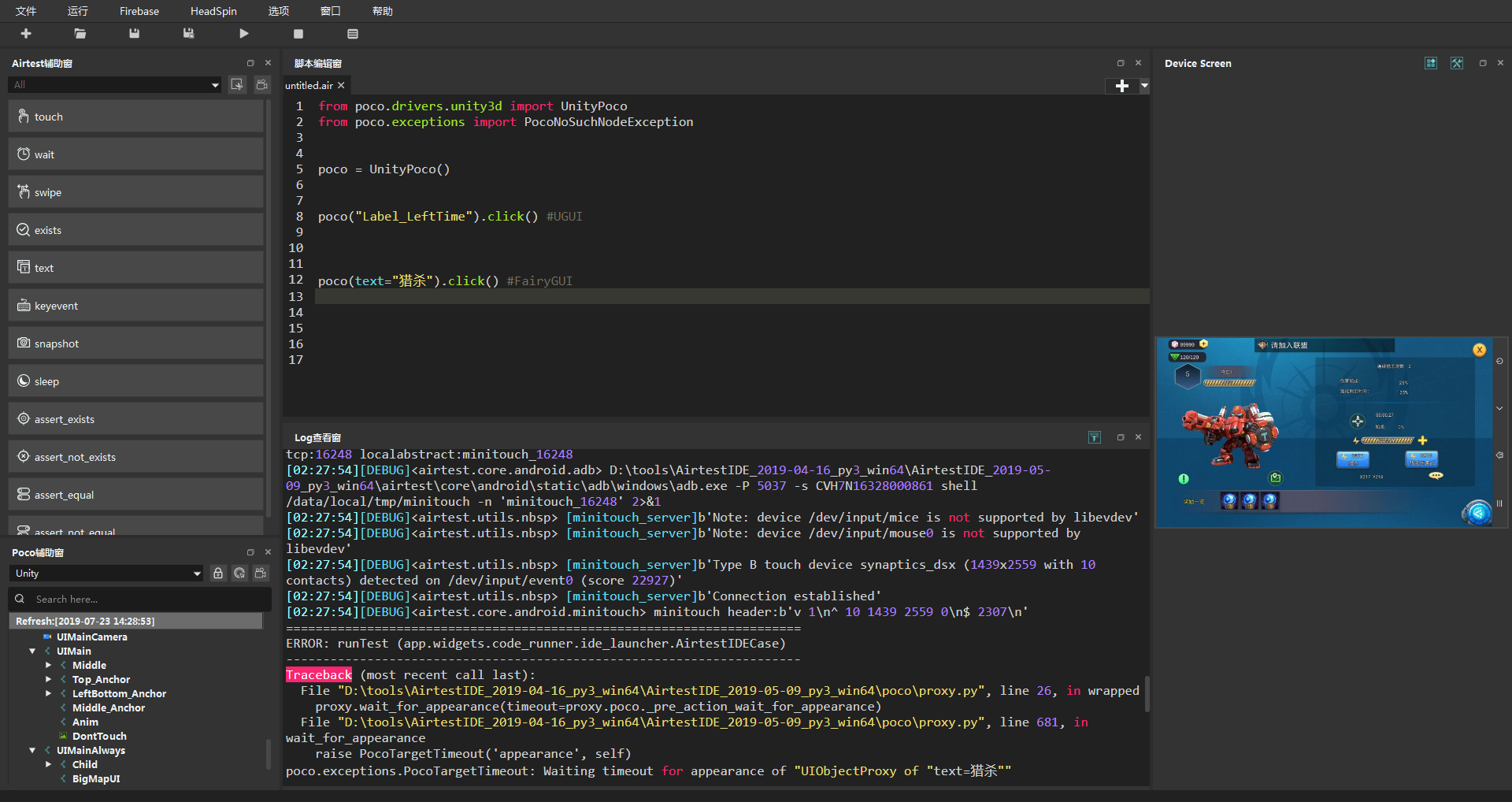1512x802 pixels.
Task: Click the screen-capture record icon next to the All dropdown
Action: (237, 84)
